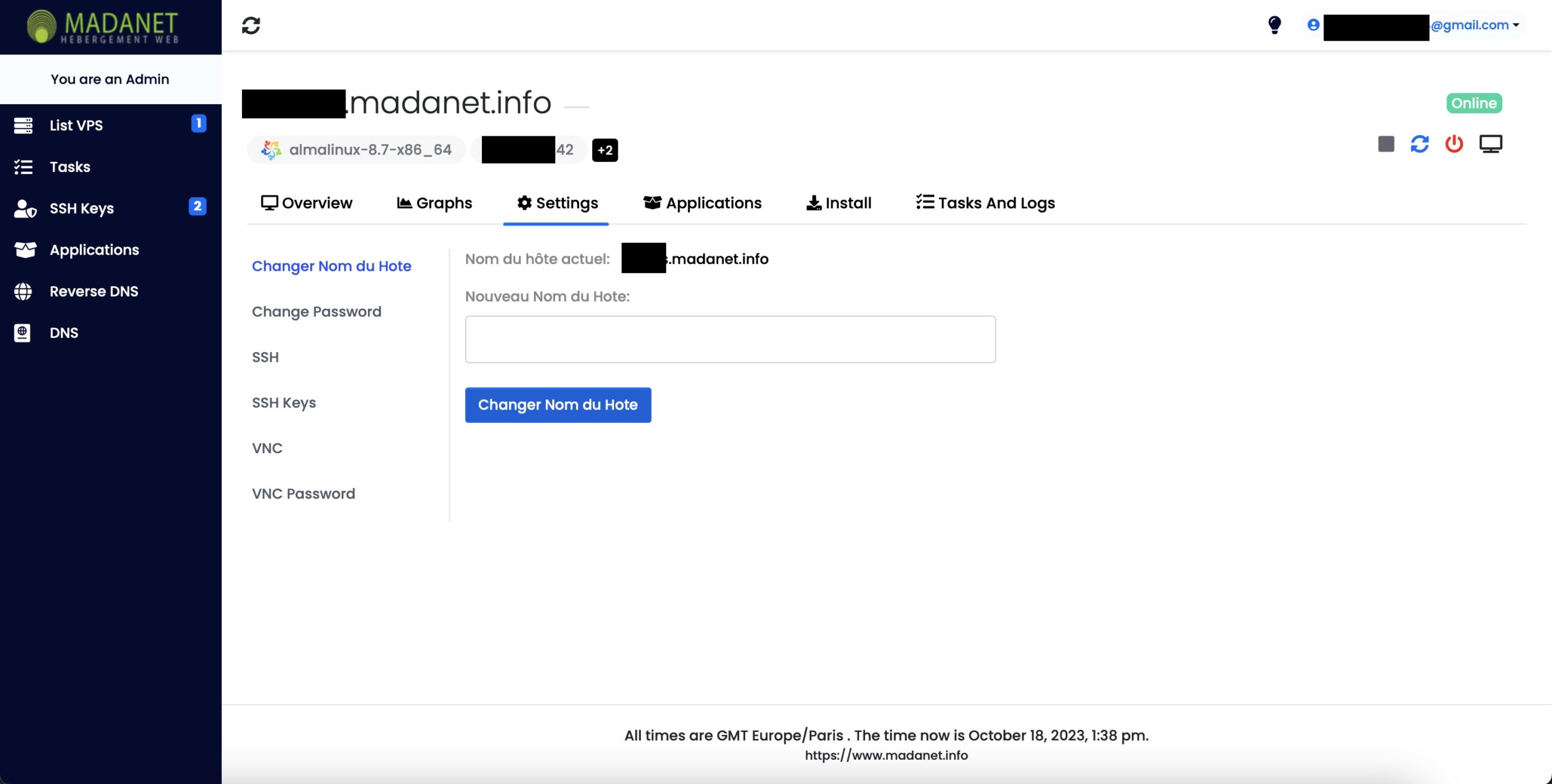Screen dimensions: 1552x784
Task: Open DNS in sidebar
Action: (x=110, y=333)
